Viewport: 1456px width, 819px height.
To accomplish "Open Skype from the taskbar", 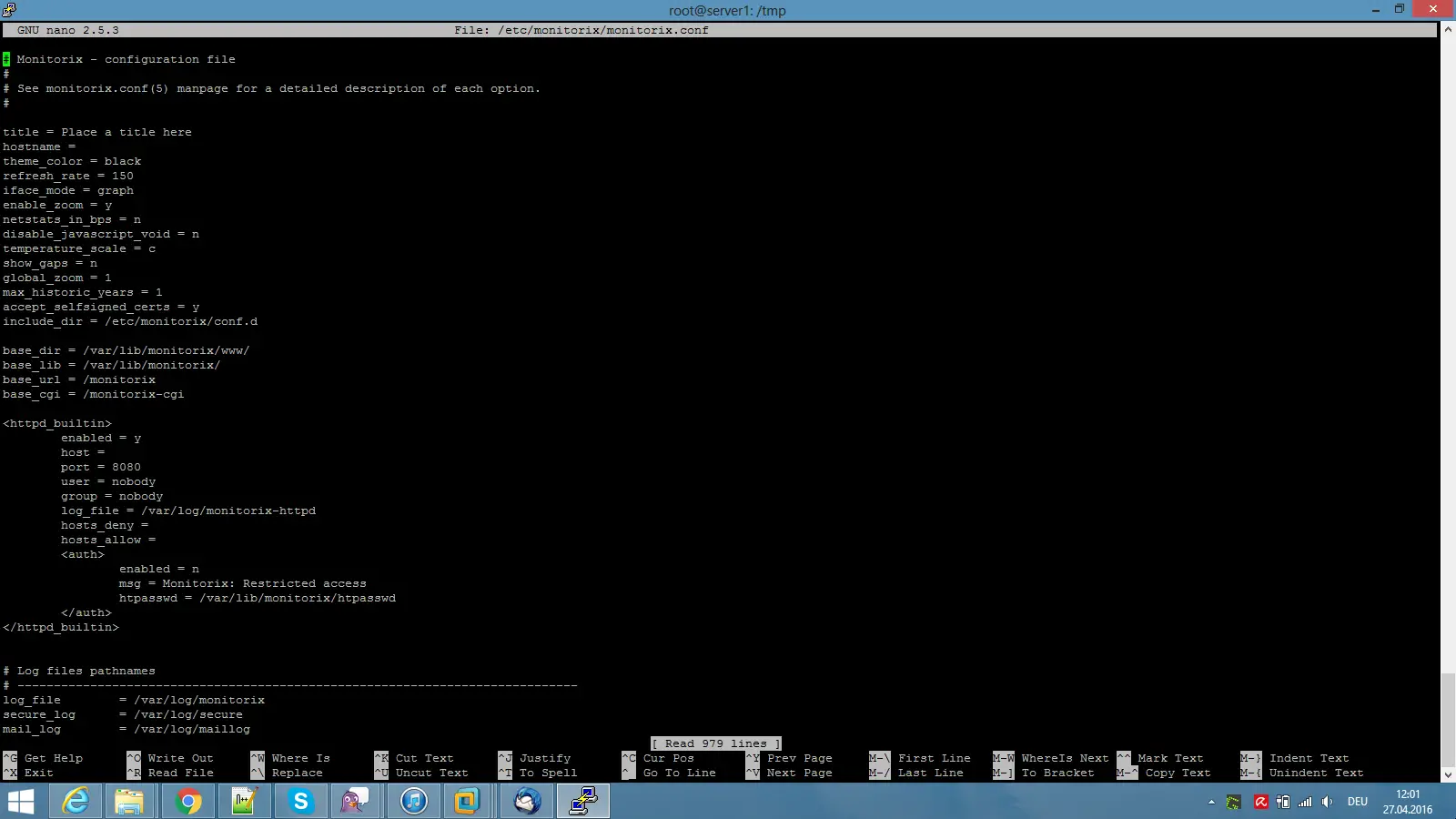I will tap(300, 802).
